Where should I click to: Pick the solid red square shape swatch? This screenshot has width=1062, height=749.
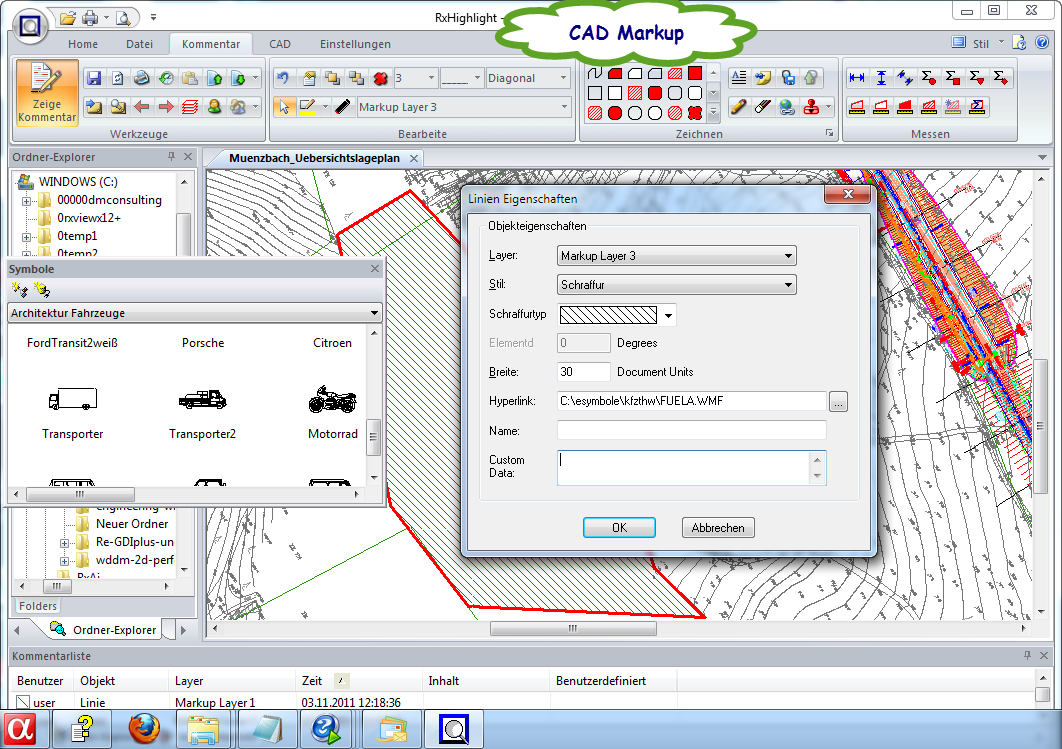[695, 74]
